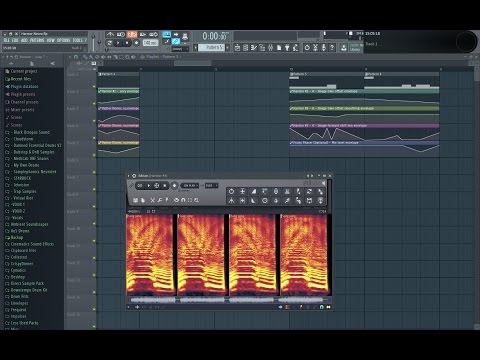480x360 pixels.
Task: Start playback with the main transport play button
Action: (118, 43)
